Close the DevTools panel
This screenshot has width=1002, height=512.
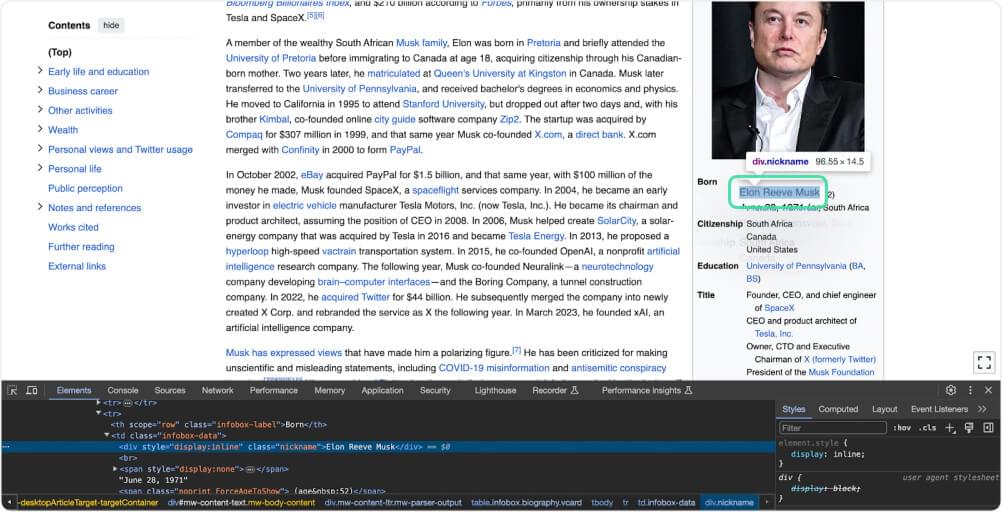[x=988, y=390]
